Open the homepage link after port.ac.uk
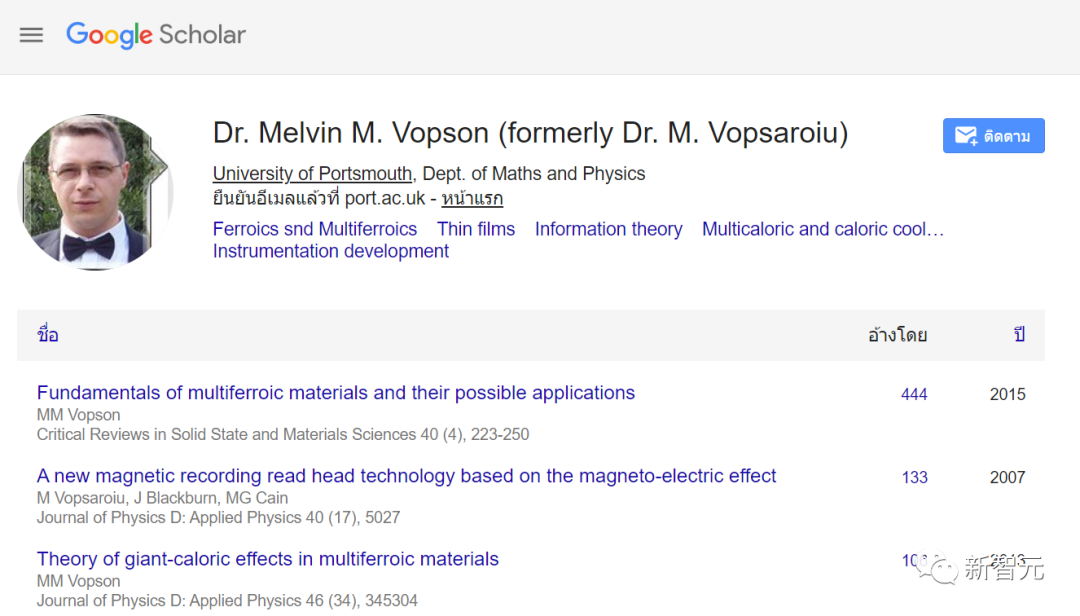Screen dimensions: 1080x616 pyautogui.click(x=472, y=199)
